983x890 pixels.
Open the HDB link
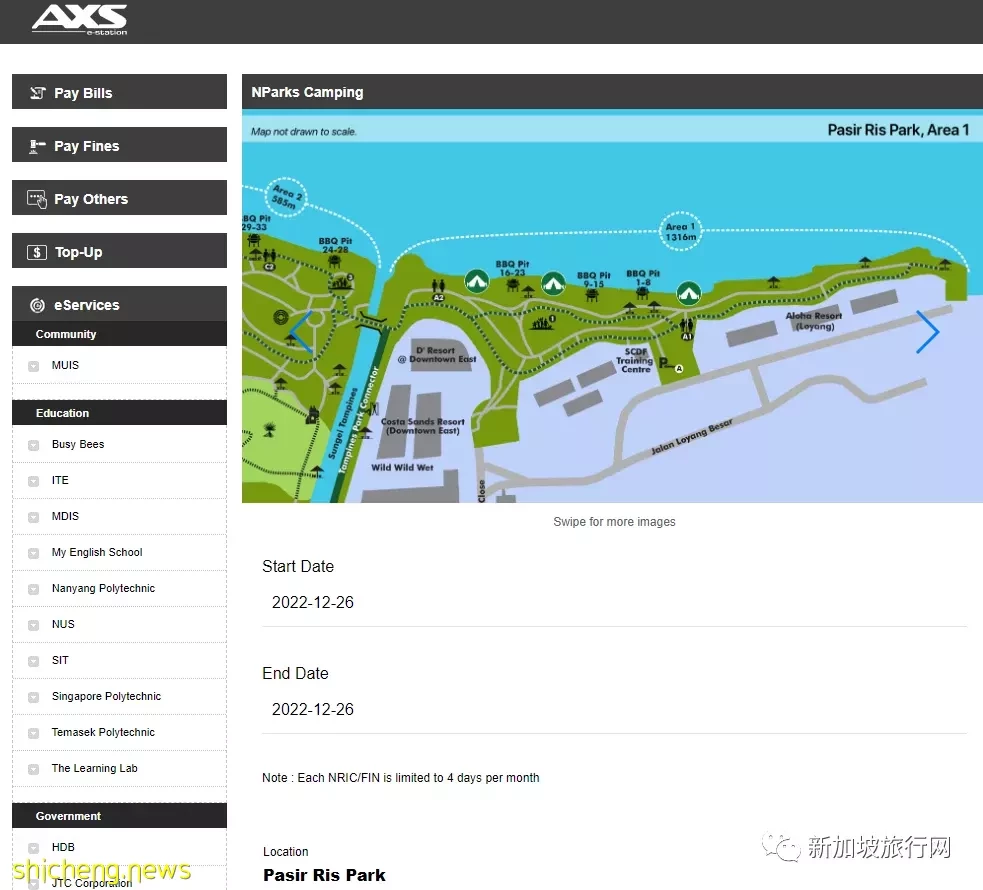point(63,847)
